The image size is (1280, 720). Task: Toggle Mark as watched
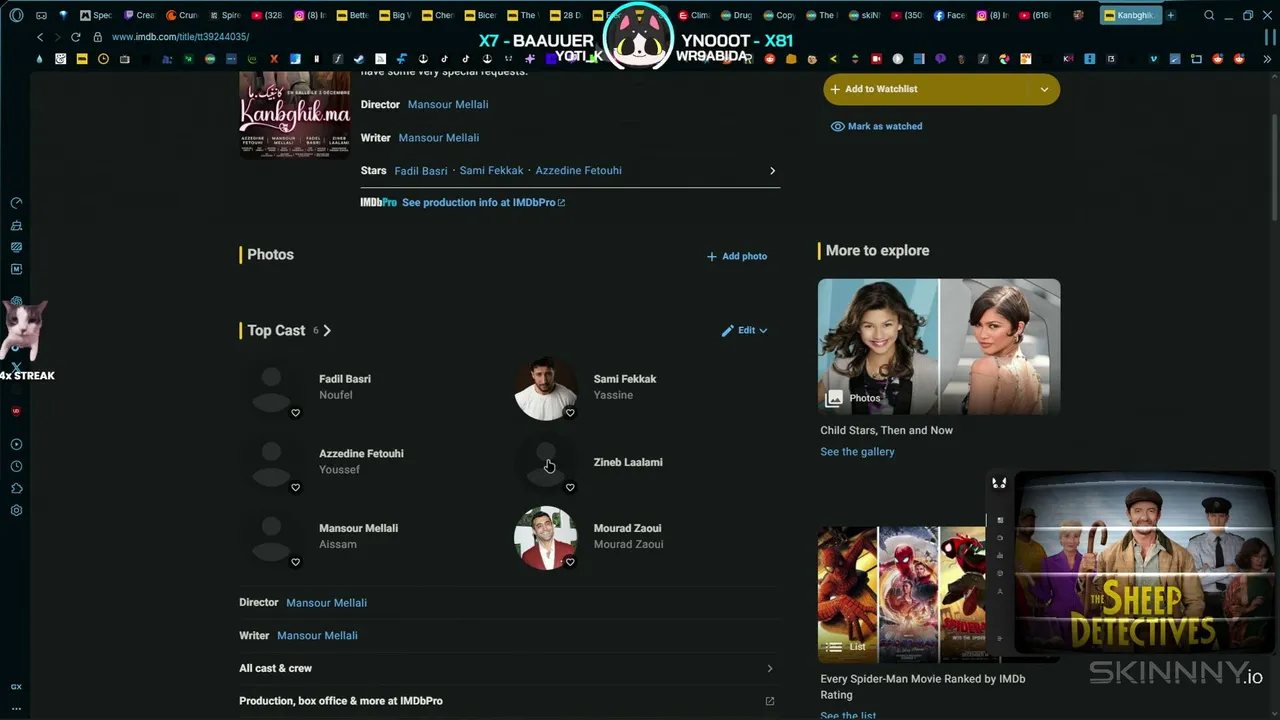pyautogui.click(x=877, y=126)
